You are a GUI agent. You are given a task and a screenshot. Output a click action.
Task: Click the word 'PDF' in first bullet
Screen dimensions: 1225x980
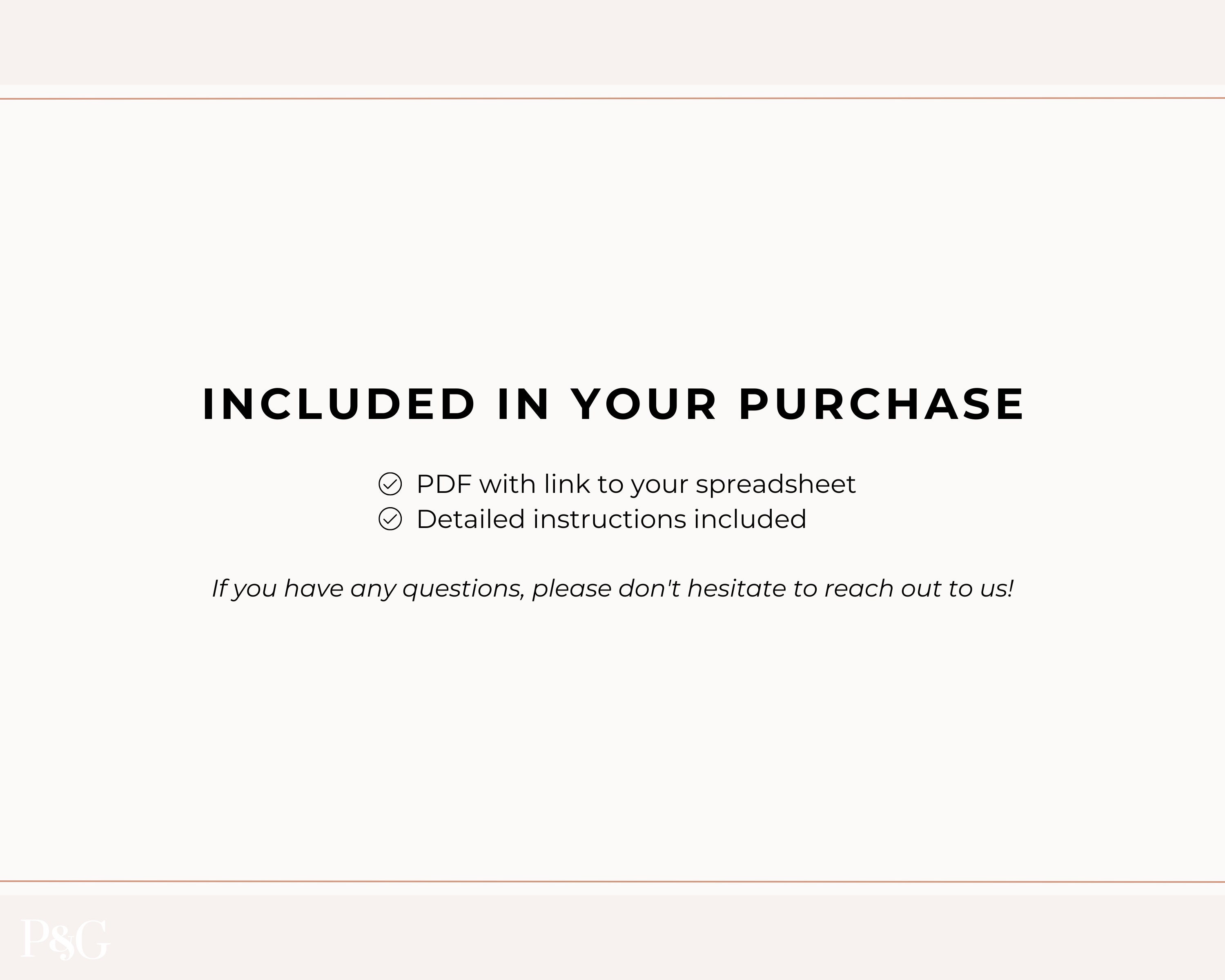[444, 484]
